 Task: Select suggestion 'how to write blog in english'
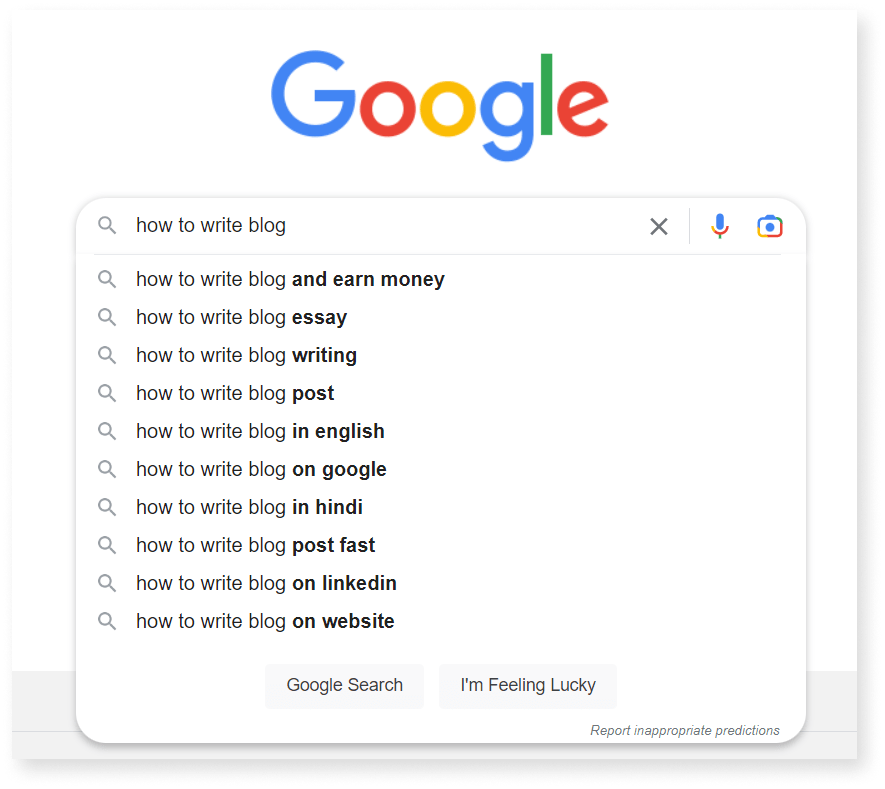[x=260, y=431]
